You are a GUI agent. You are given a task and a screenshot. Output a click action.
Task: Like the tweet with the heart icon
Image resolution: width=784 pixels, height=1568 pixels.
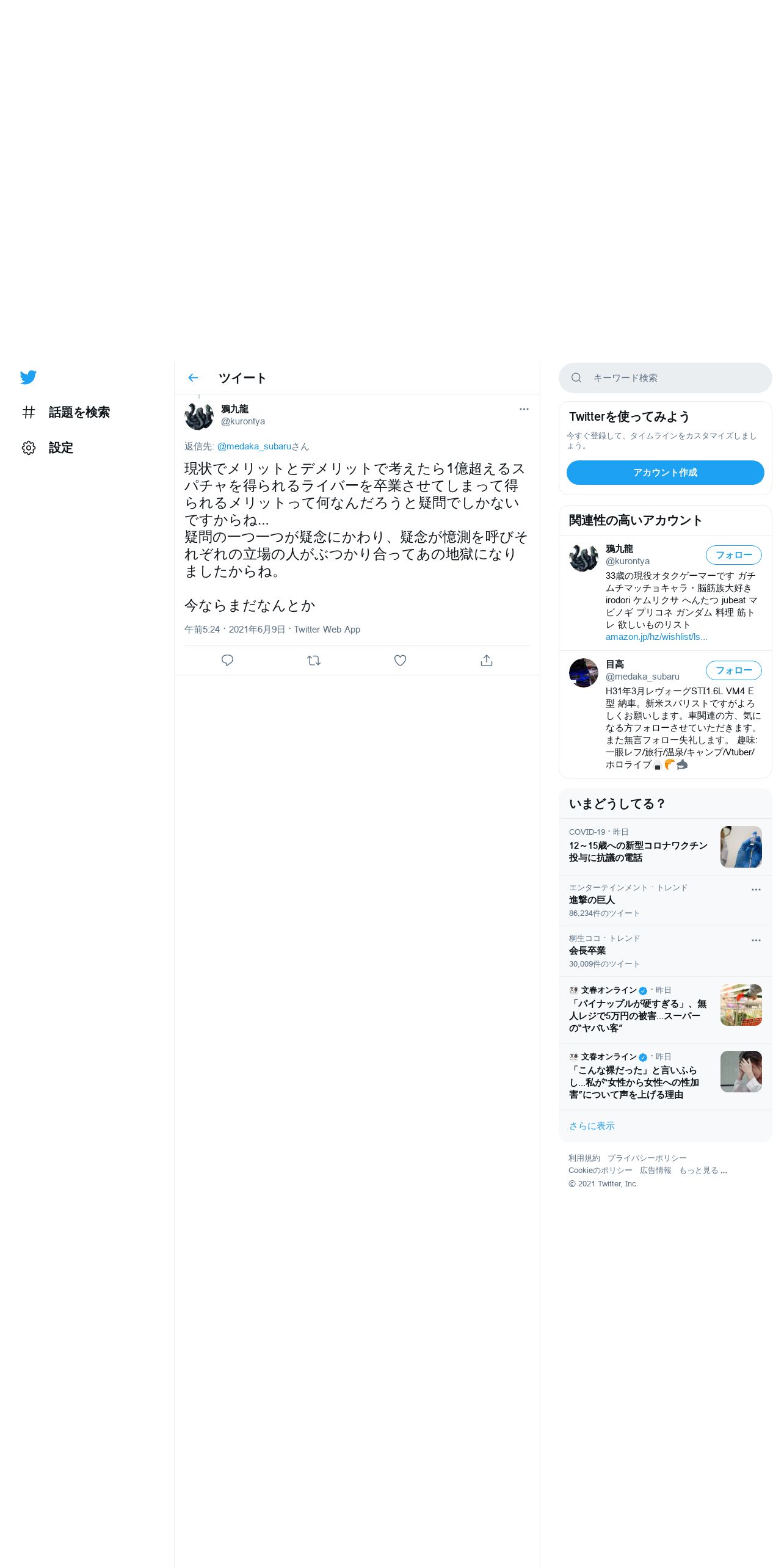pos(400,660)
